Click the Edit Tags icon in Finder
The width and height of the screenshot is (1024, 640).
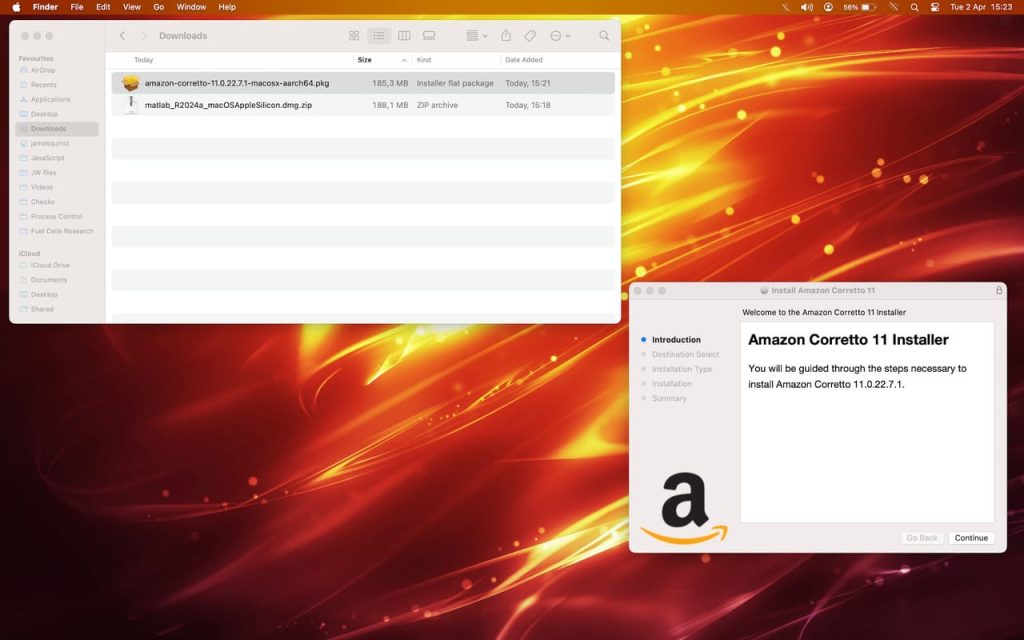point(530,36)
